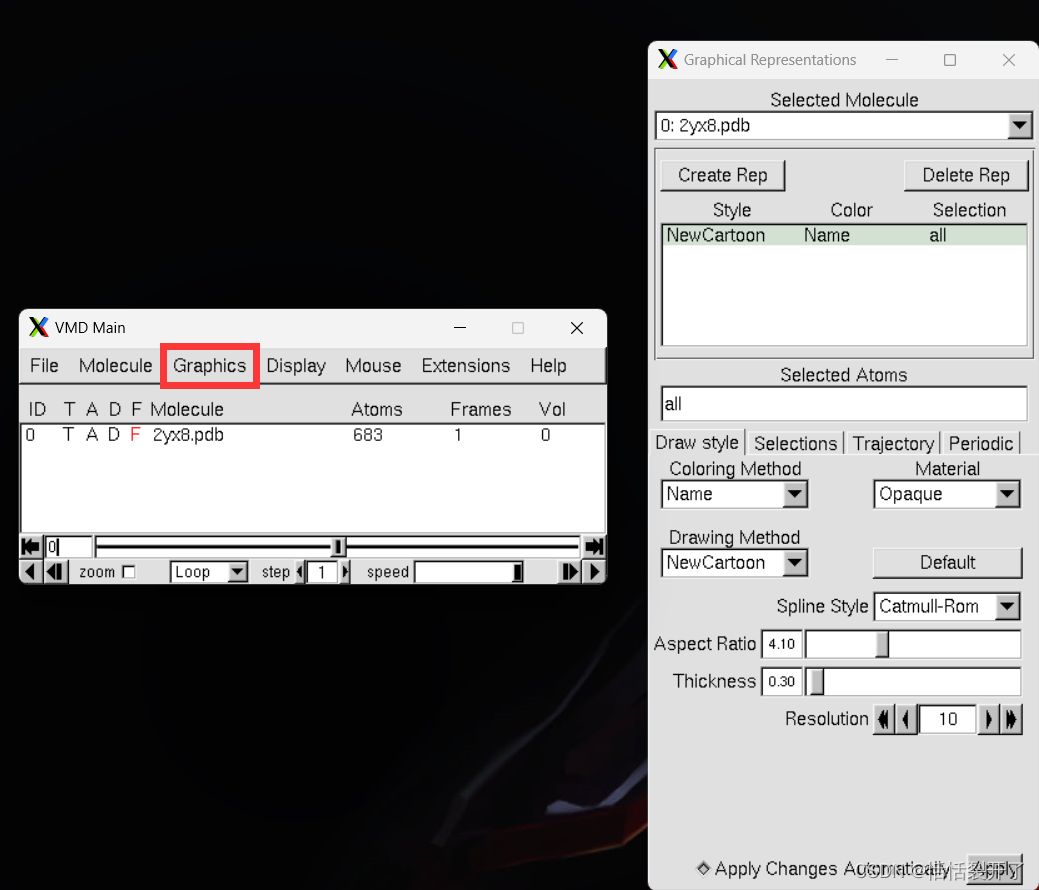The width and height of the screenshot is (1039, 890).
Task: Step backward one frame
Action: pos(54,571)
